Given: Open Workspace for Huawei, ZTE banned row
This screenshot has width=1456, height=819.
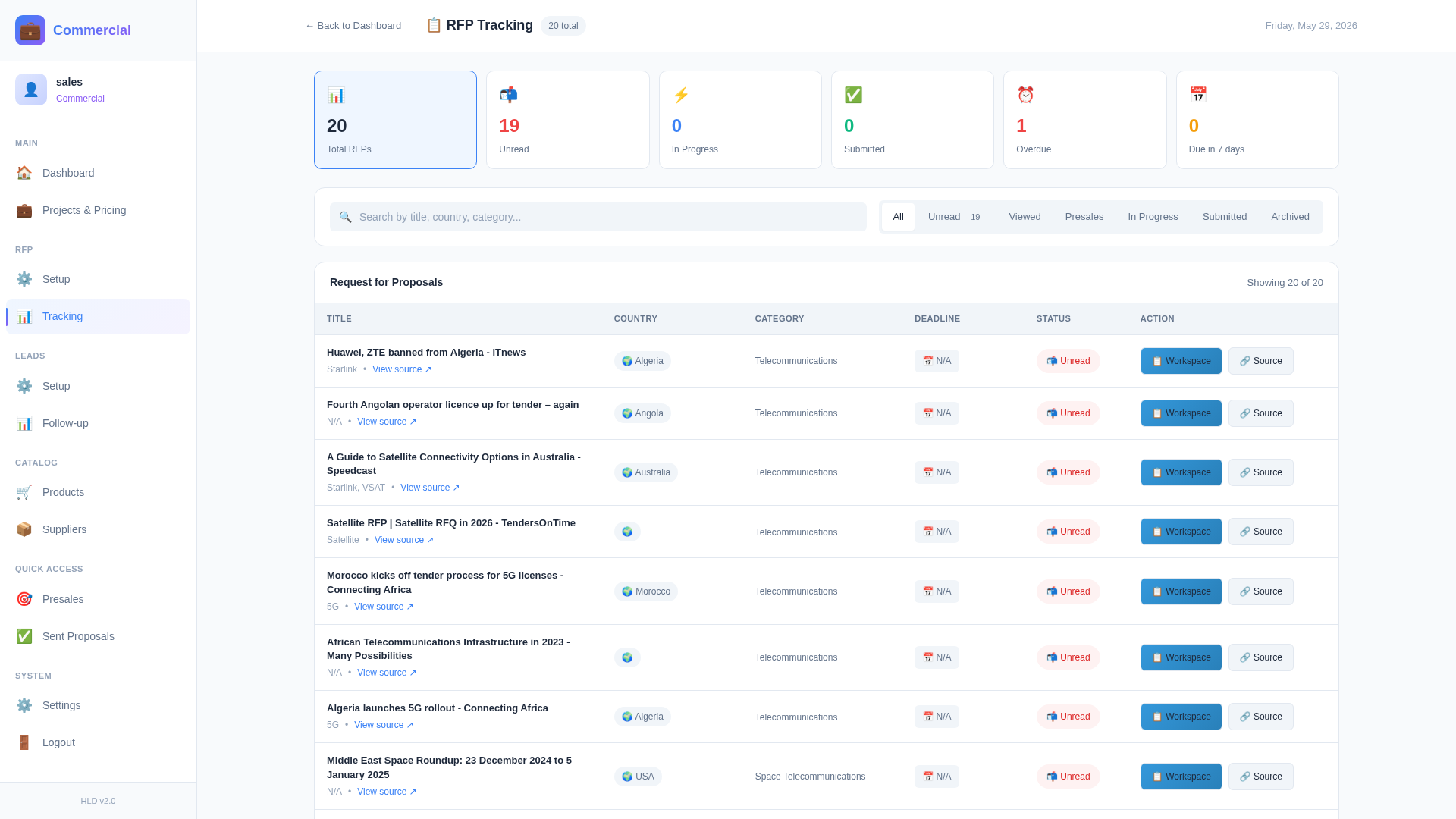Looking at the screenshot, I should pyautogui.click(x=1181, y=361).
